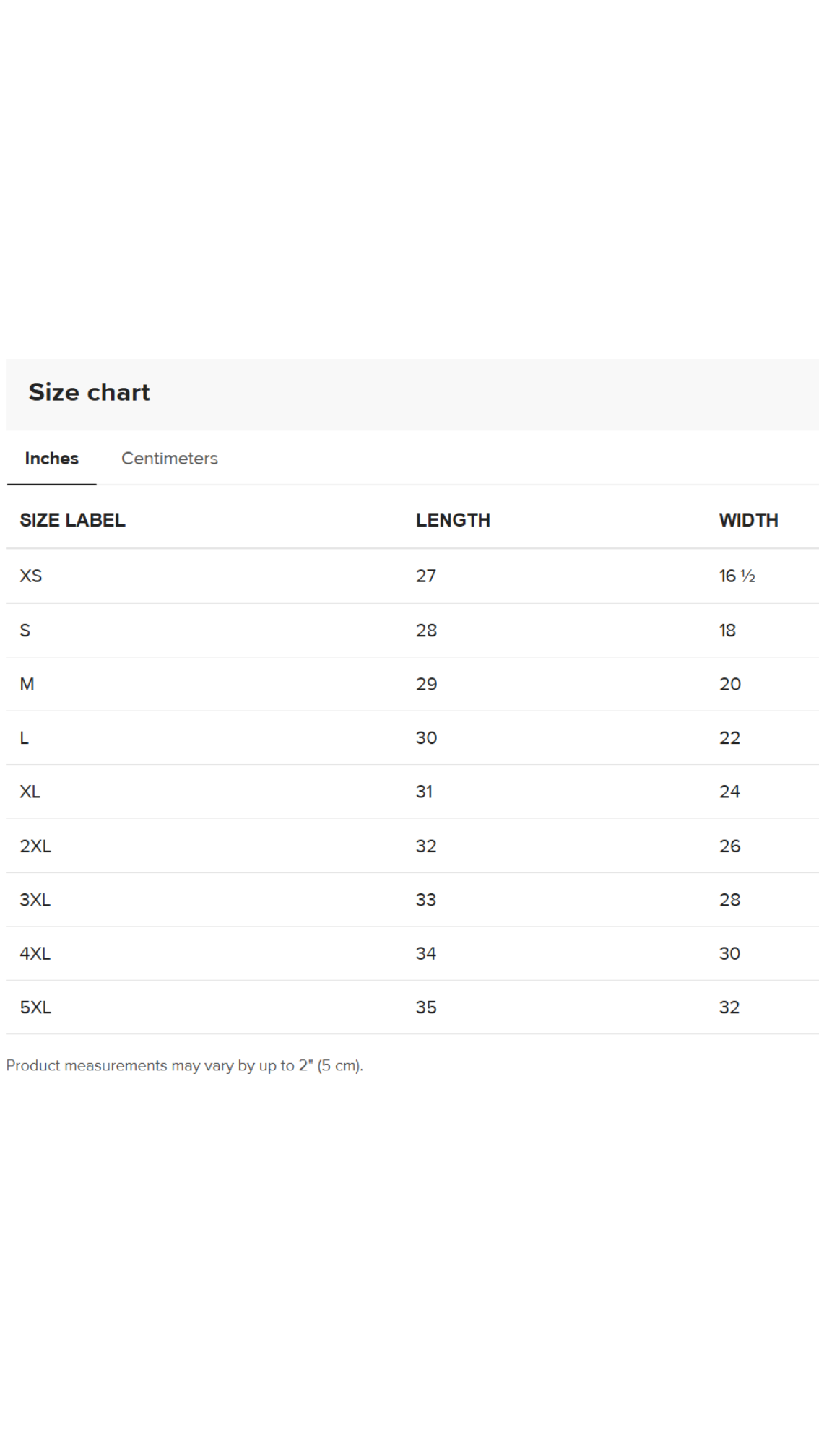Select the M size row label
Screen dimensions: 819x1456
coord(27,684)
